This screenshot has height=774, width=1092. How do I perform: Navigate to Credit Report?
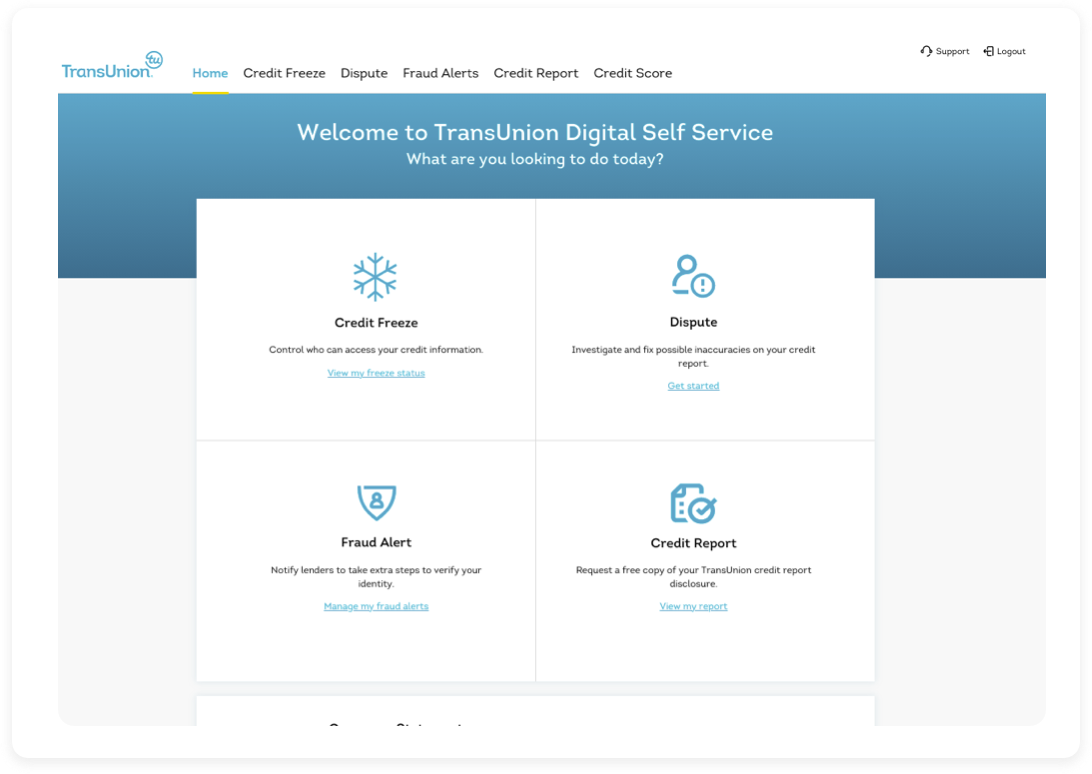click(x=536, y=73)
